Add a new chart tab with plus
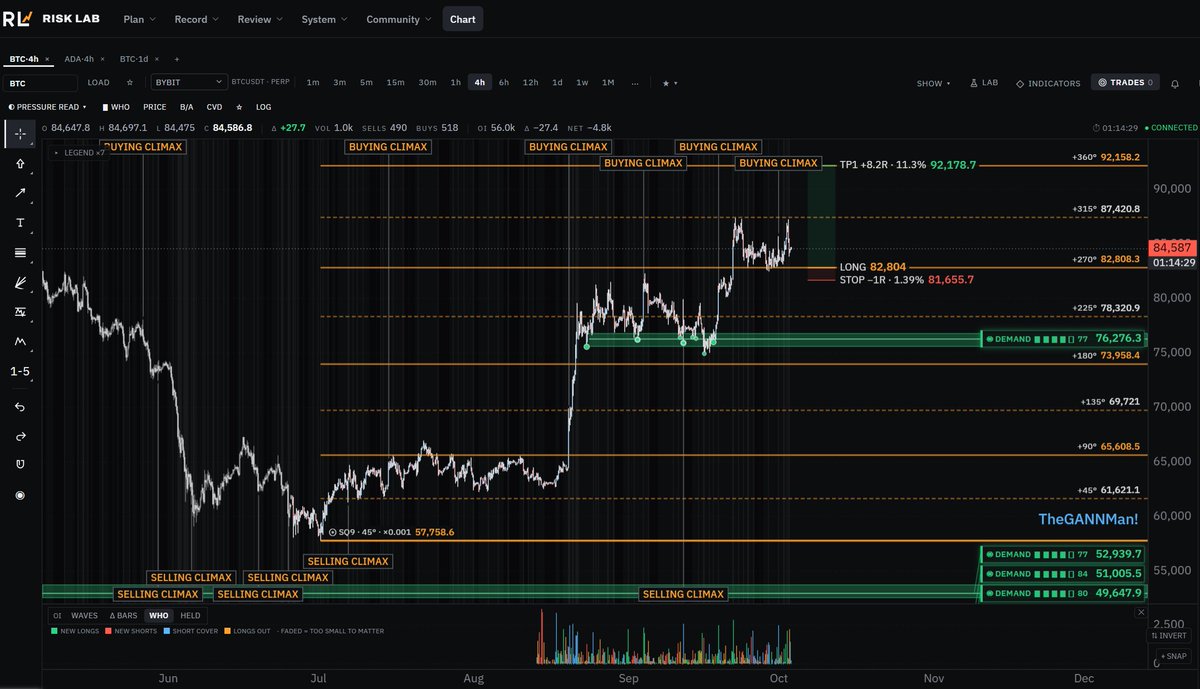Screen dimensions: 1200x689 click(x=177, y=59)
